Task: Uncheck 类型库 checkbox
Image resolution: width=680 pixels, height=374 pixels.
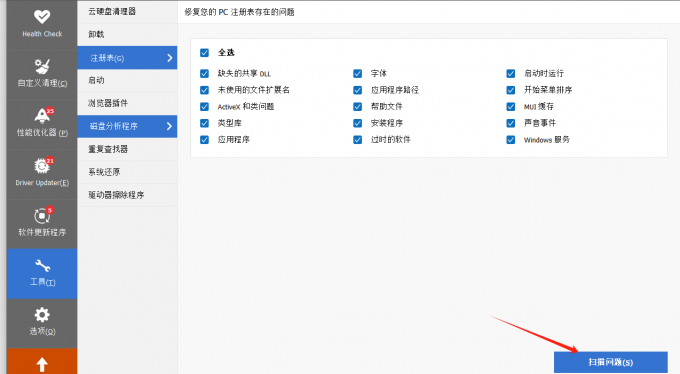Action: pos(204,123)
